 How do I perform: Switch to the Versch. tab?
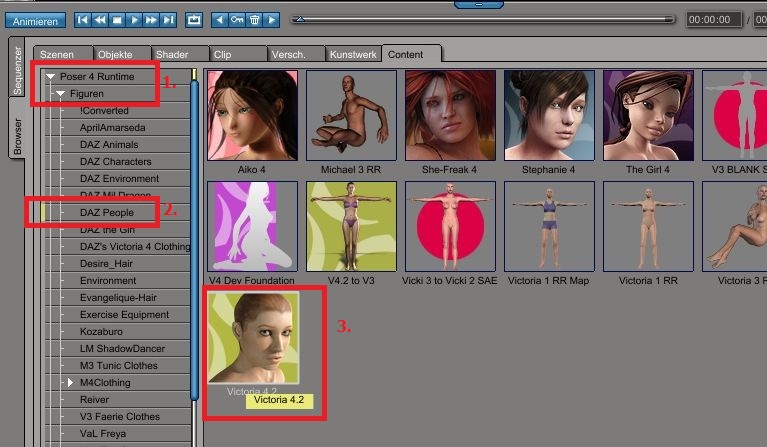click(296, 54)
